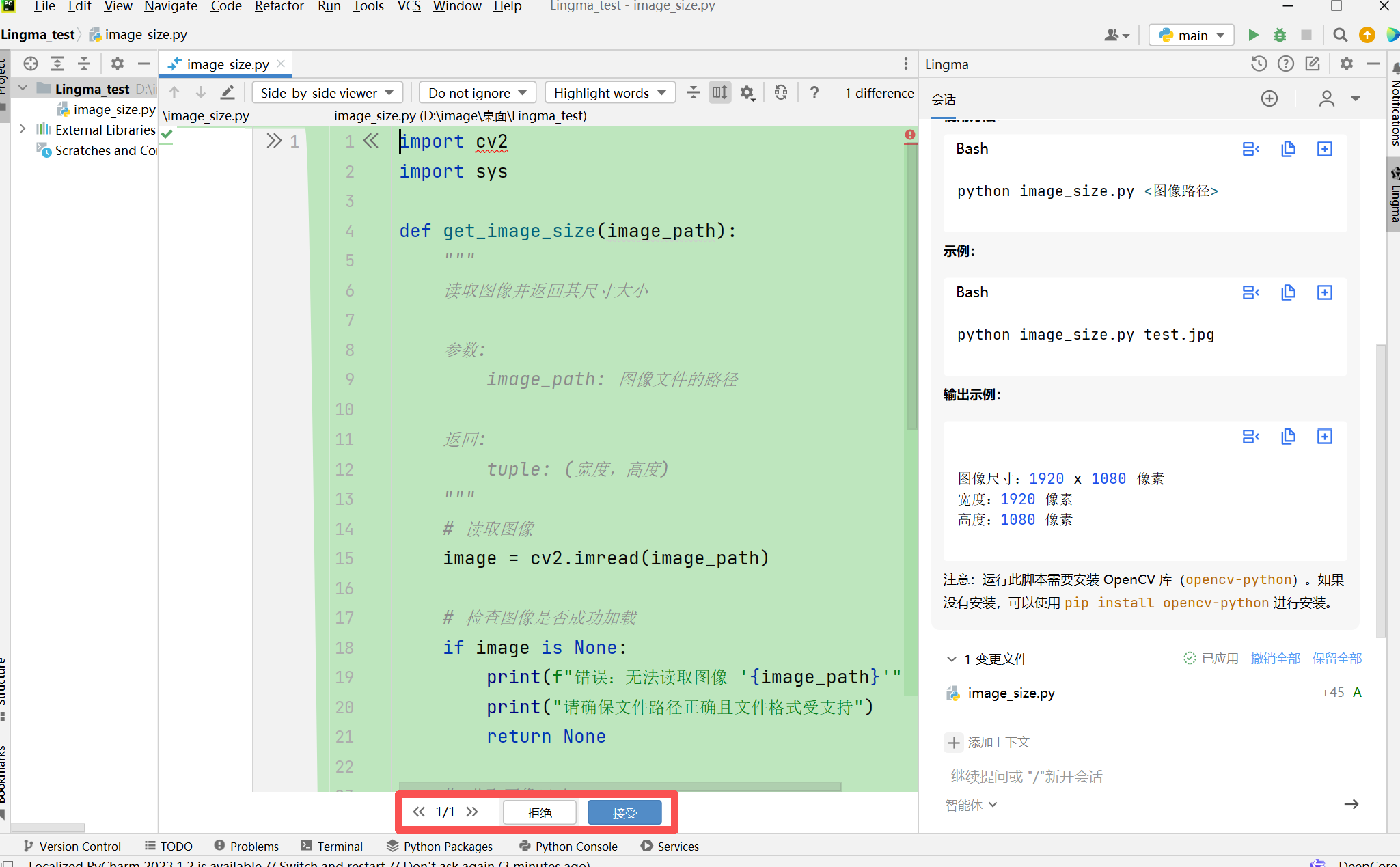Expand the External Libraries tree node
This screenshot has width=1400, height=867.
point(23,129)
